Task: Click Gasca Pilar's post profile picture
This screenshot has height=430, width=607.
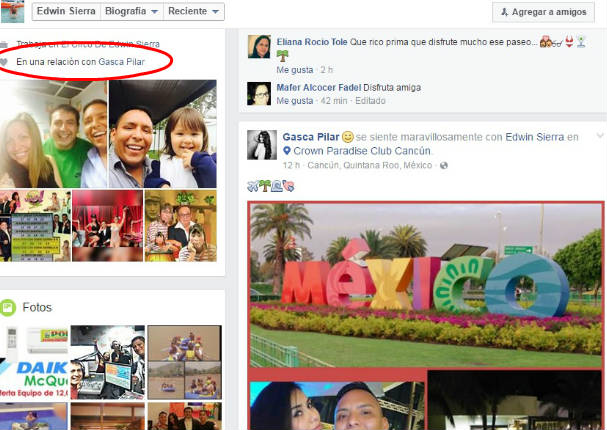Action: 264,144
